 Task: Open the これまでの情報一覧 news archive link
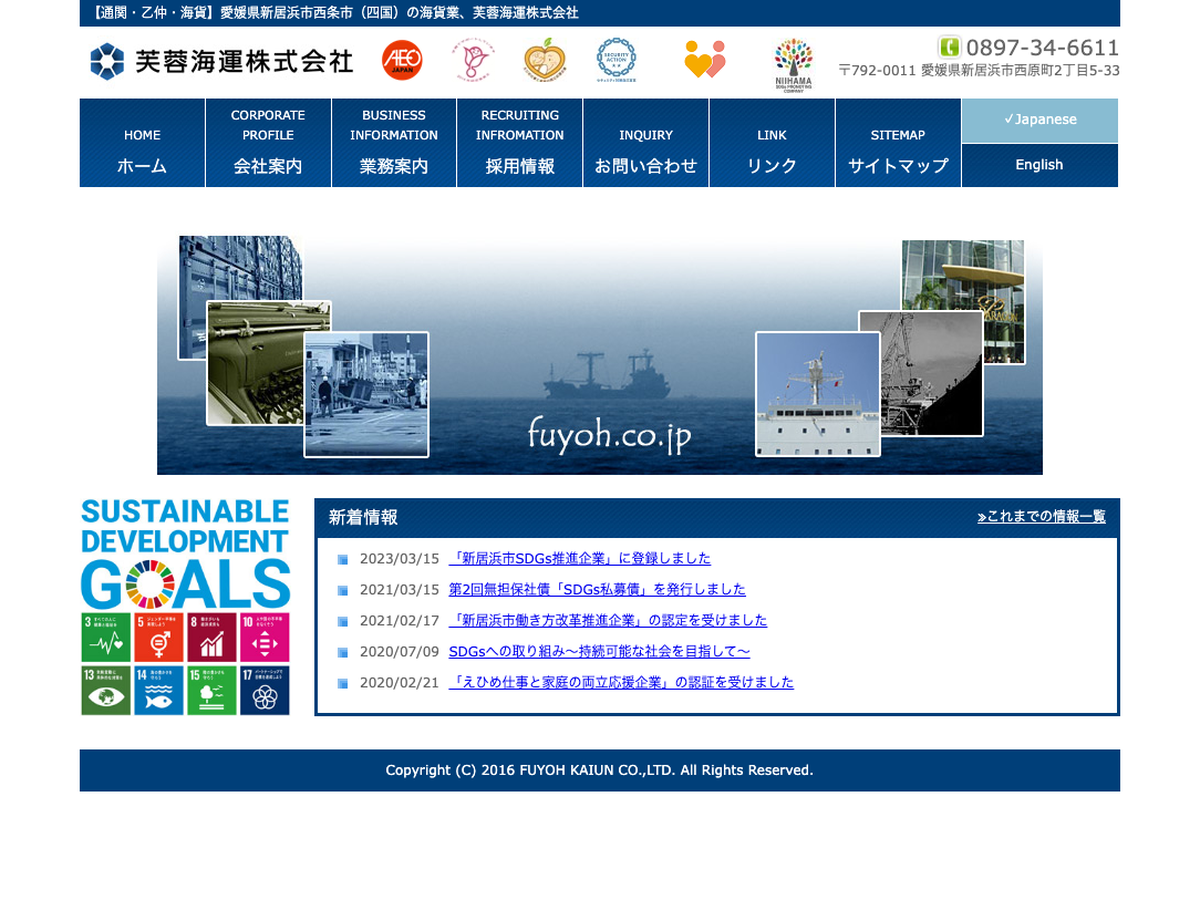click(x=1041, y=517)
